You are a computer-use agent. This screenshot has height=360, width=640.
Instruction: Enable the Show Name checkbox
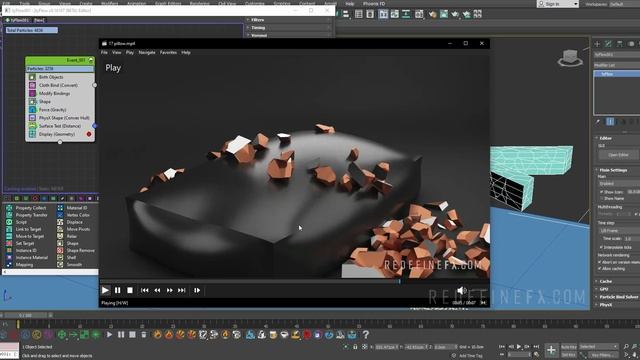coord(601,198)
